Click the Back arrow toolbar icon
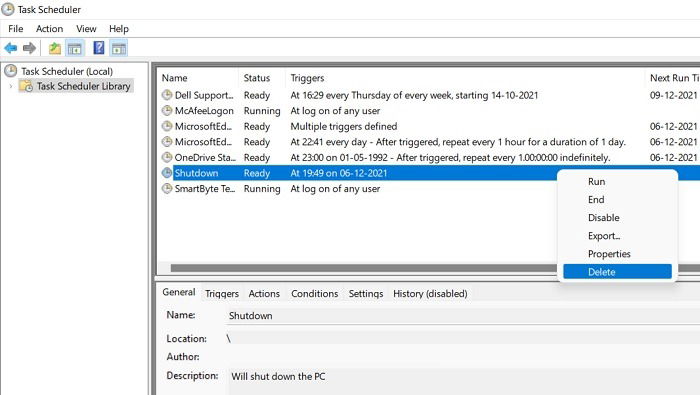The image size is (700, 395). (x=11, y=48)
